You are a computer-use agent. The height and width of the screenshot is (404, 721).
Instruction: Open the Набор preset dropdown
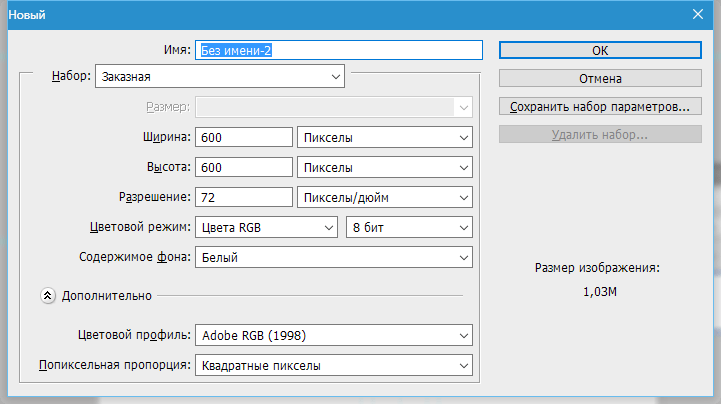220,76
